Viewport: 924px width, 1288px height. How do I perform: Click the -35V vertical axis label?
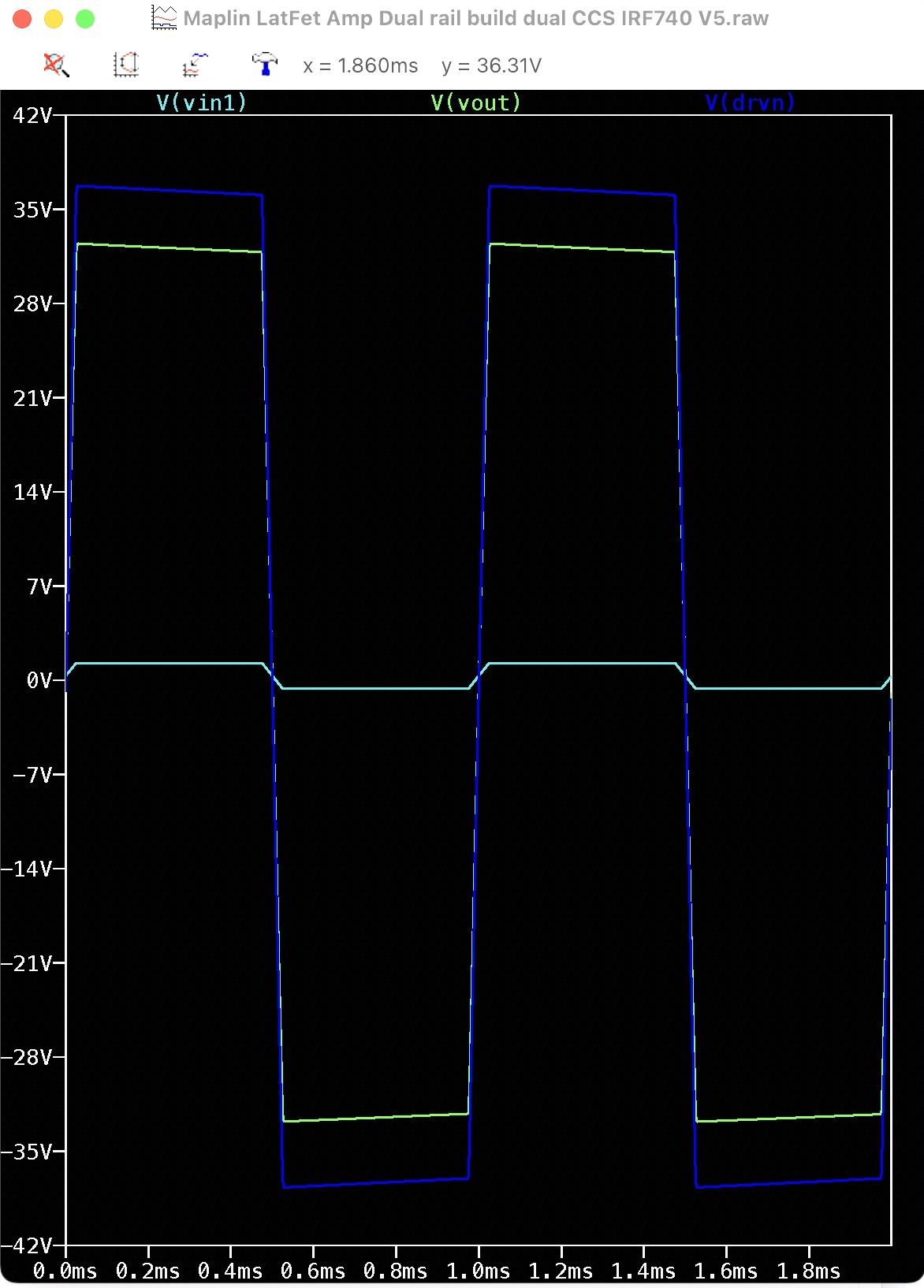tap(27, 1152)
